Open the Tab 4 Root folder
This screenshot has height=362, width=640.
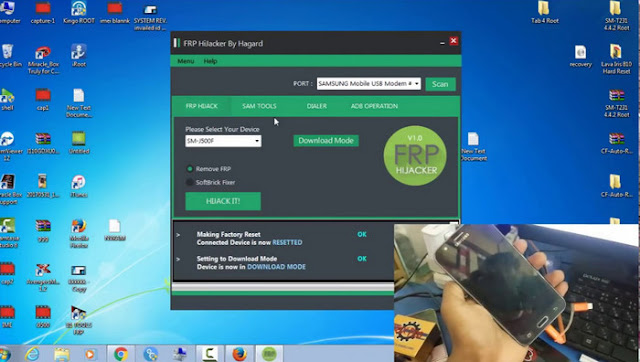pyautogui.click(x=544, y=12)
